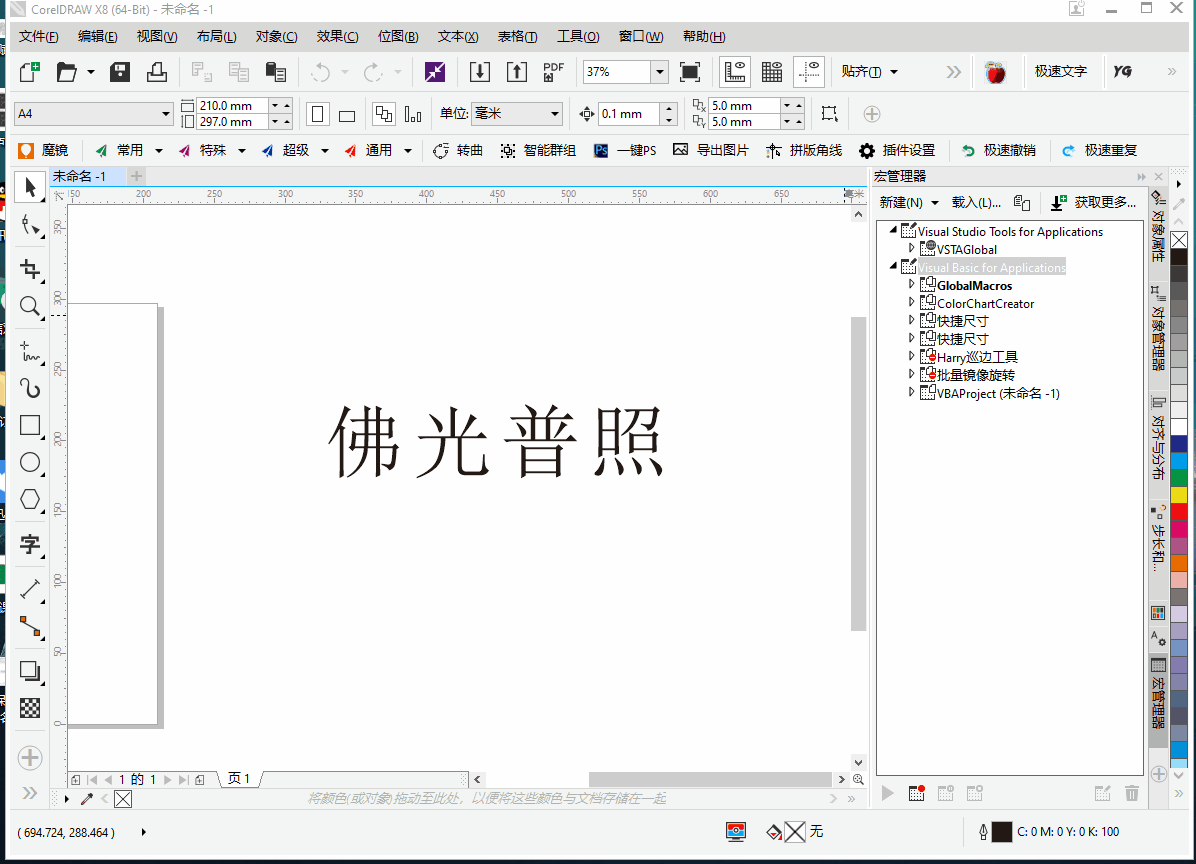Toggle Treat as filled button
This screenshot has height=864, width=1196.
click(x=829, y=114)
